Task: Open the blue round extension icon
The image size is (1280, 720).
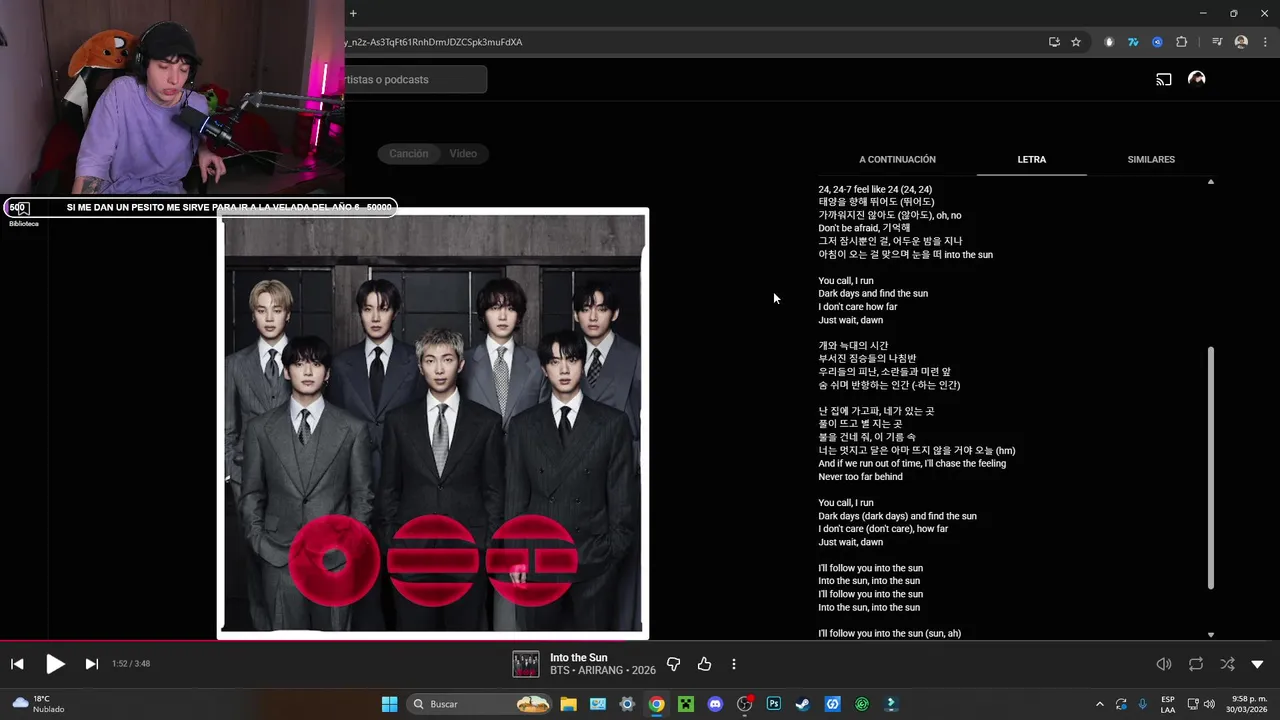Action: (x=1157, y=42)
